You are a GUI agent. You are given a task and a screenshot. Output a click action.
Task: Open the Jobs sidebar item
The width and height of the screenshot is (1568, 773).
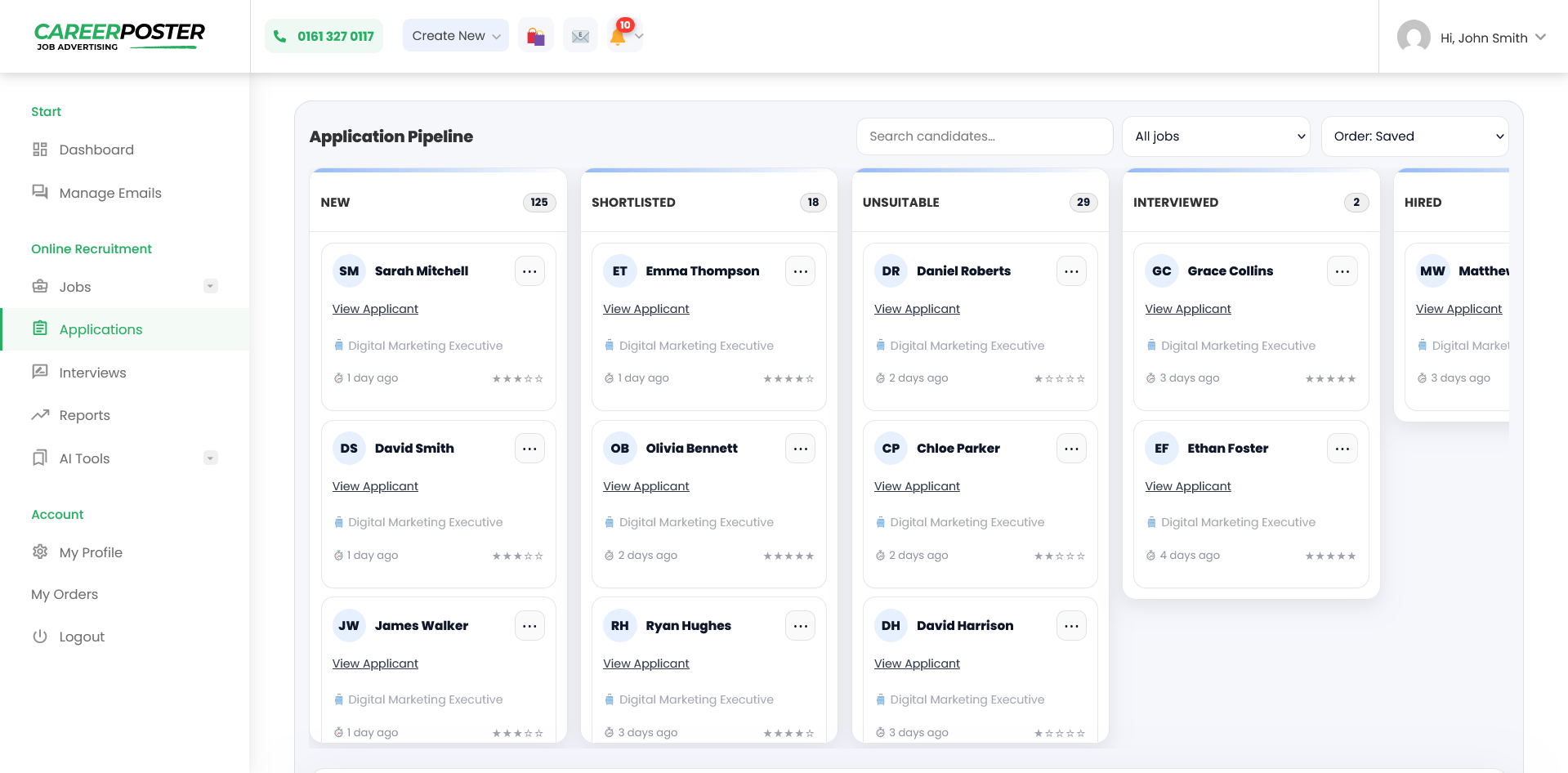[x=75, y=287]
